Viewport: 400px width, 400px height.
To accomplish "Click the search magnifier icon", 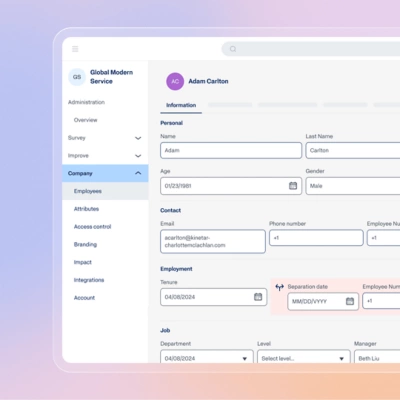I will (x=233, y=49).
